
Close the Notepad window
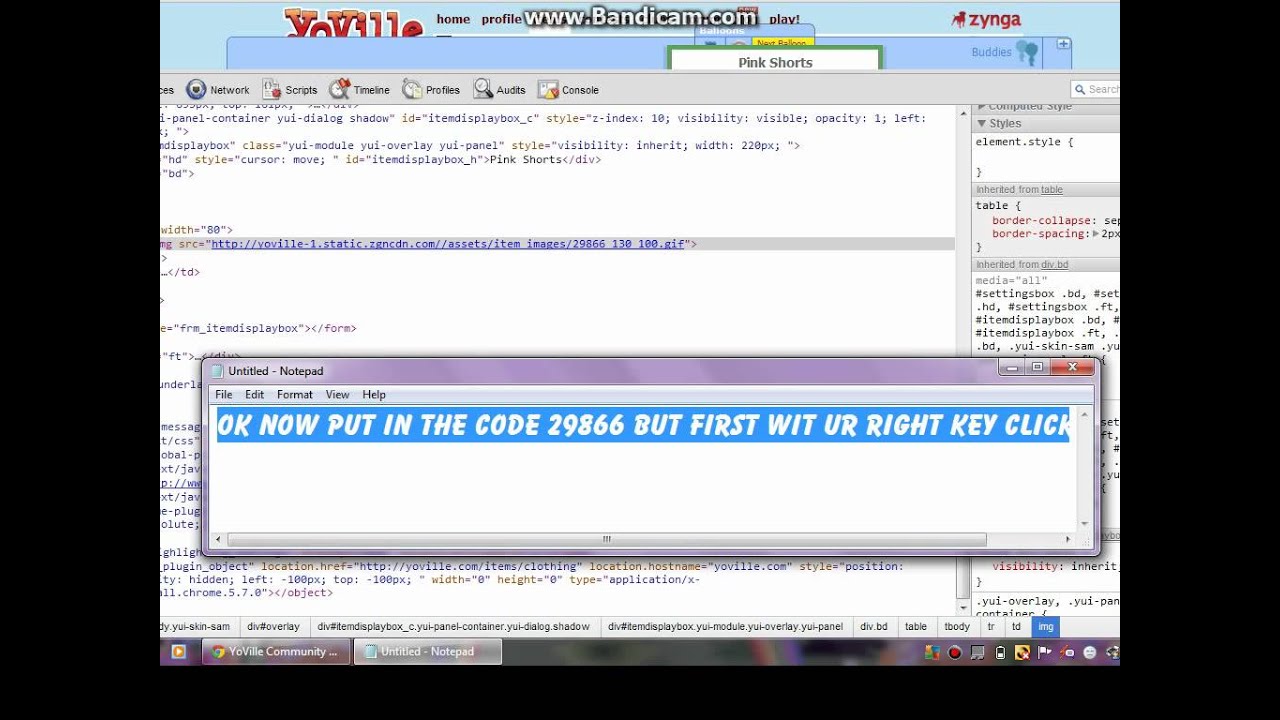click(1072, 368)
